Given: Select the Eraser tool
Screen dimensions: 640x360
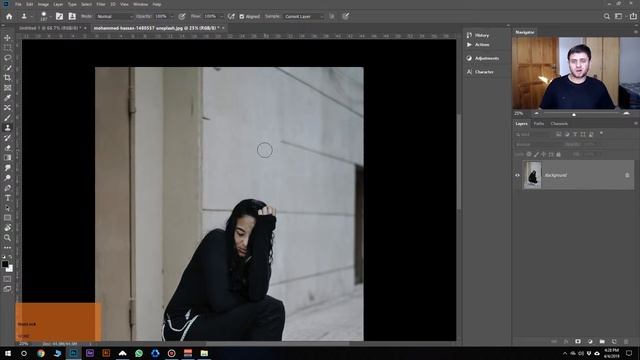Looking at the screenshot, I should point(7,148).
